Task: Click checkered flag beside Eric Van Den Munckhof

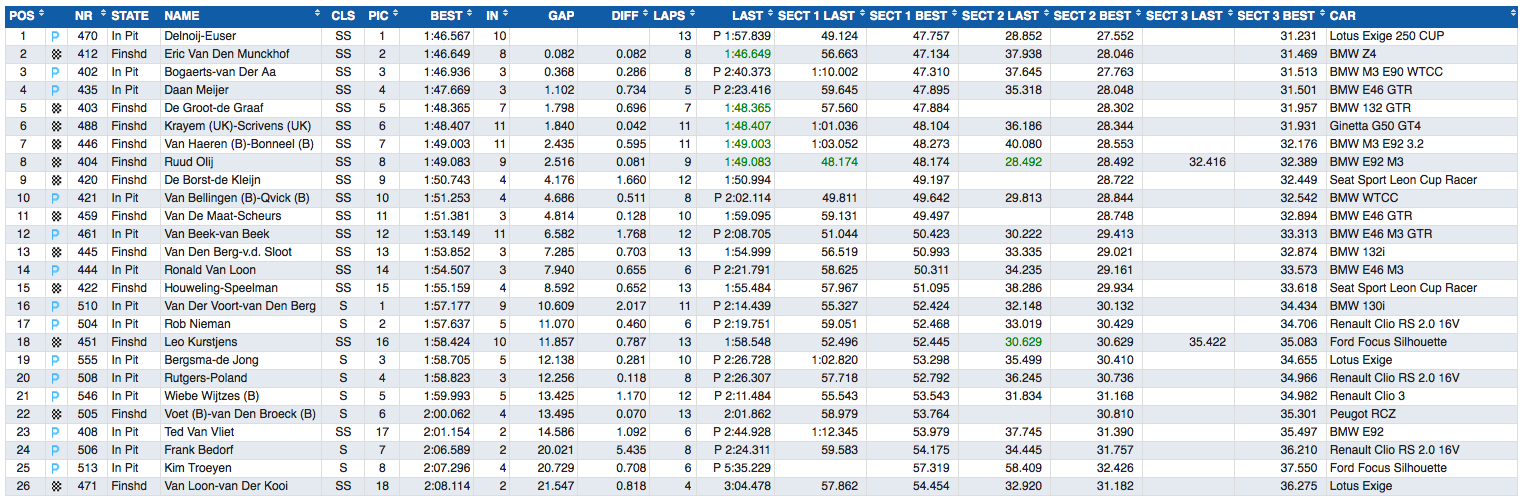Action: pos(56,54)
